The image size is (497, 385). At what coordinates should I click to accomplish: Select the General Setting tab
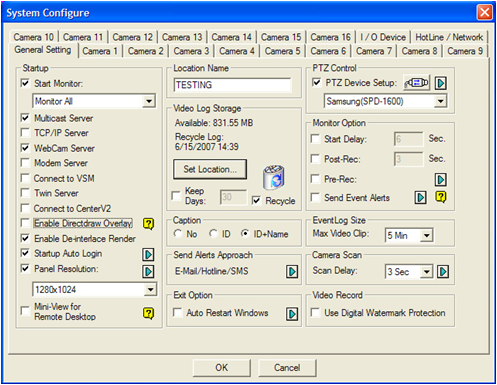[x=43, y=50]
